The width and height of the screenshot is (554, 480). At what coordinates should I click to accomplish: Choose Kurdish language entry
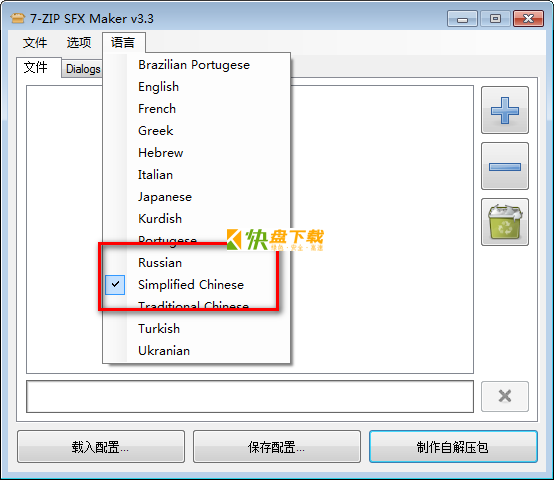tap(196, 219)
